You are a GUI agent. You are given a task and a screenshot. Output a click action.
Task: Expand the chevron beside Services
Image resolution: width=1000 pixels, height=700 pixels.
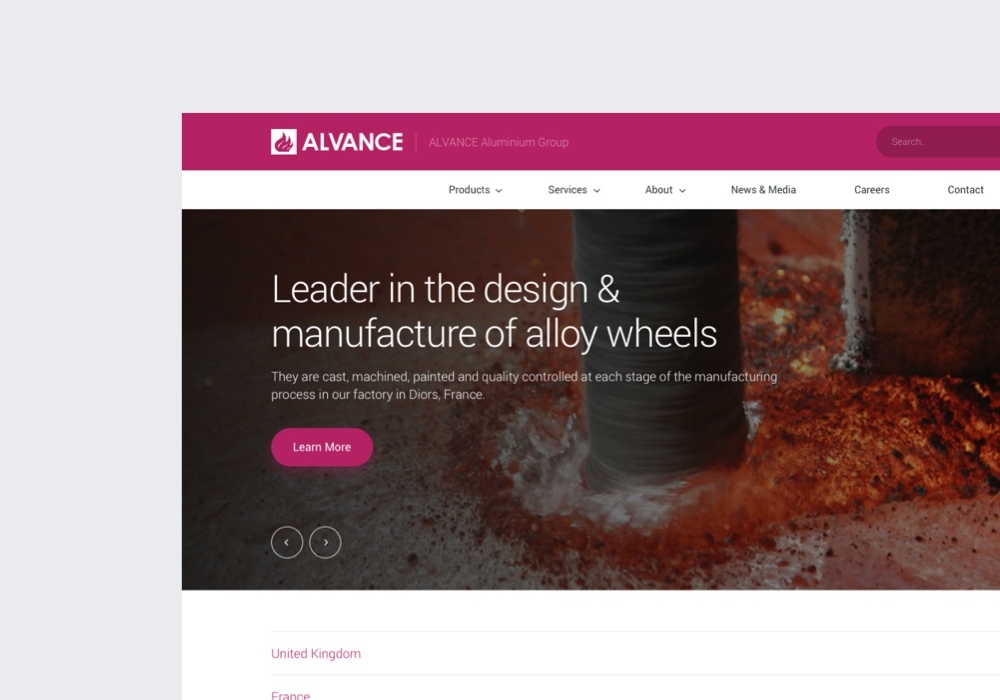click(x=596, y=191)
